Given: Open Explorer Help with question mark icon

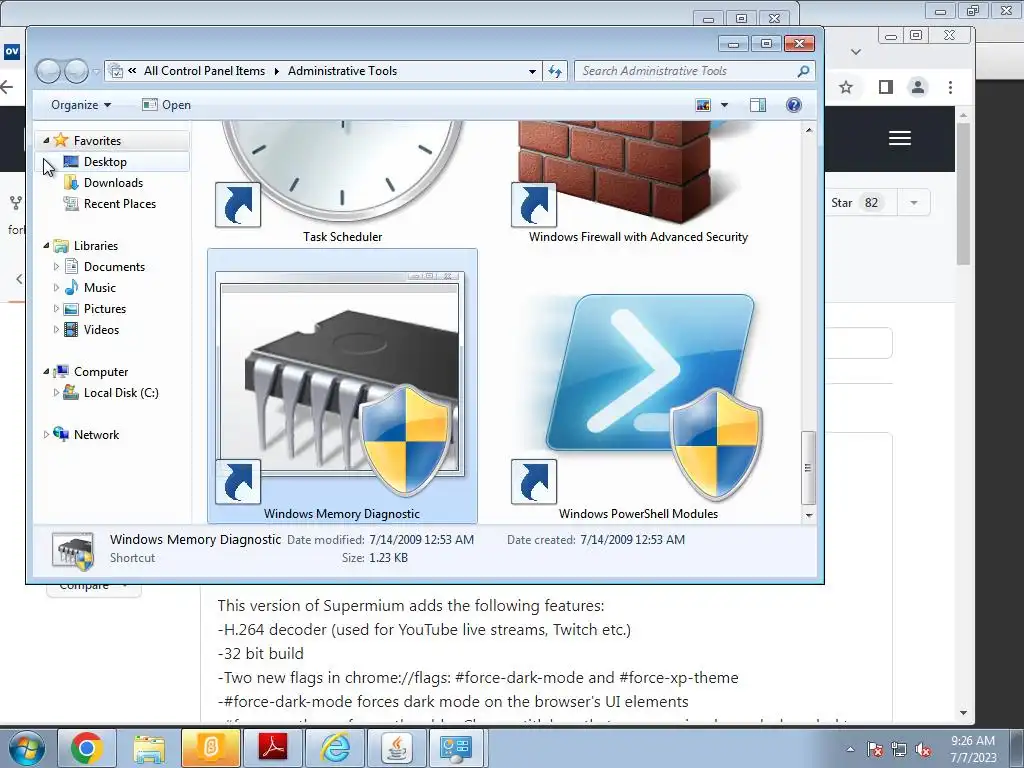Looking at the screenshot, I should click(x=793, y=105).
